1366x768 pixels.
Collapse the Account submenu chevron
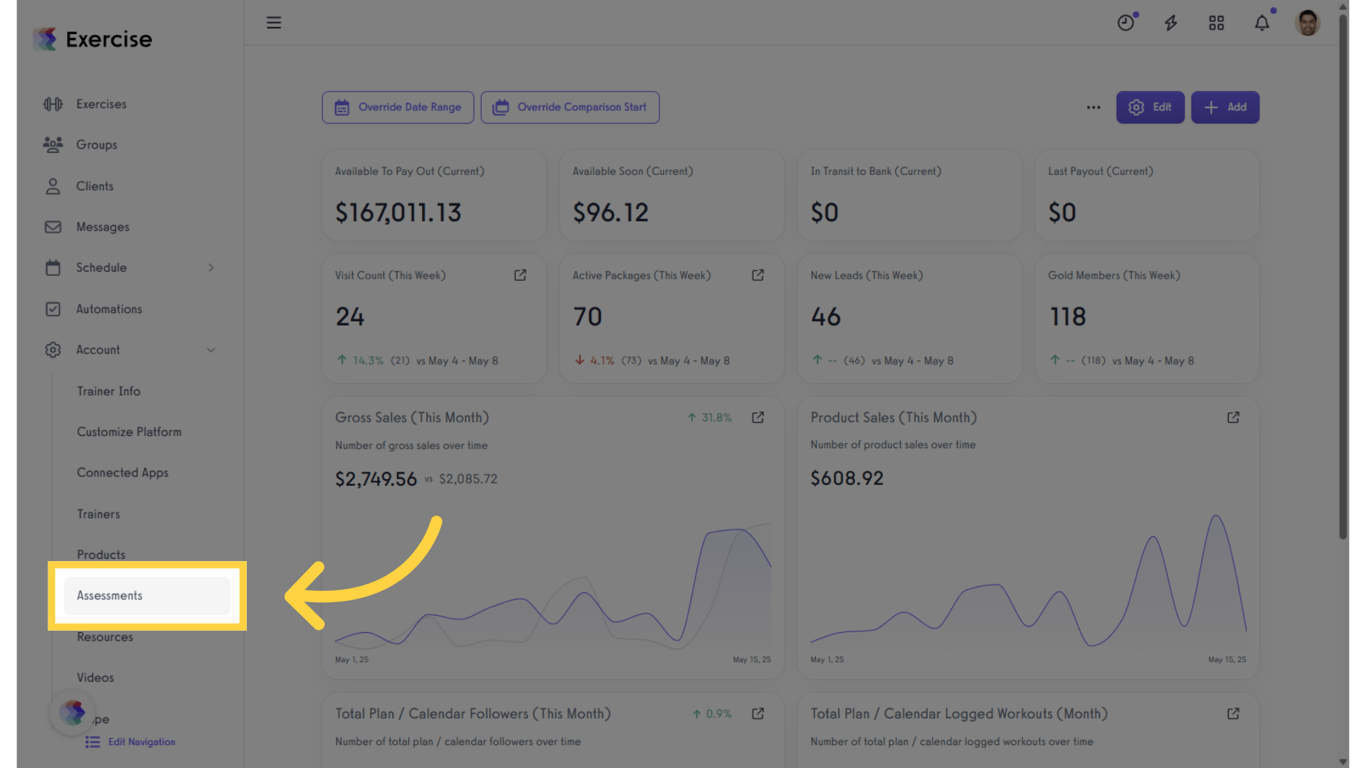(x=211, y=350)
